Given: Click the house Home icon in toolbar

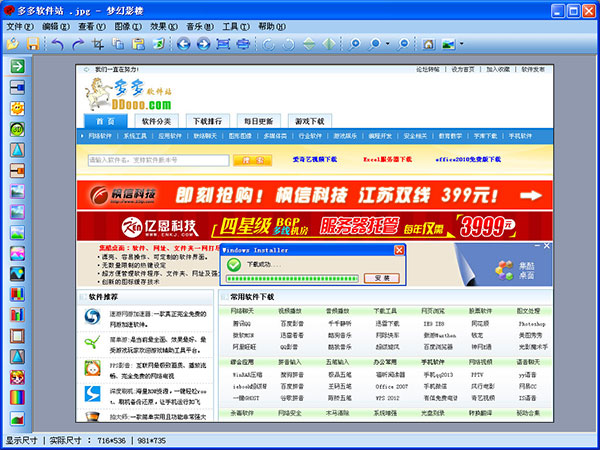Looking at the screenshot, I should (x=428, y=44).
